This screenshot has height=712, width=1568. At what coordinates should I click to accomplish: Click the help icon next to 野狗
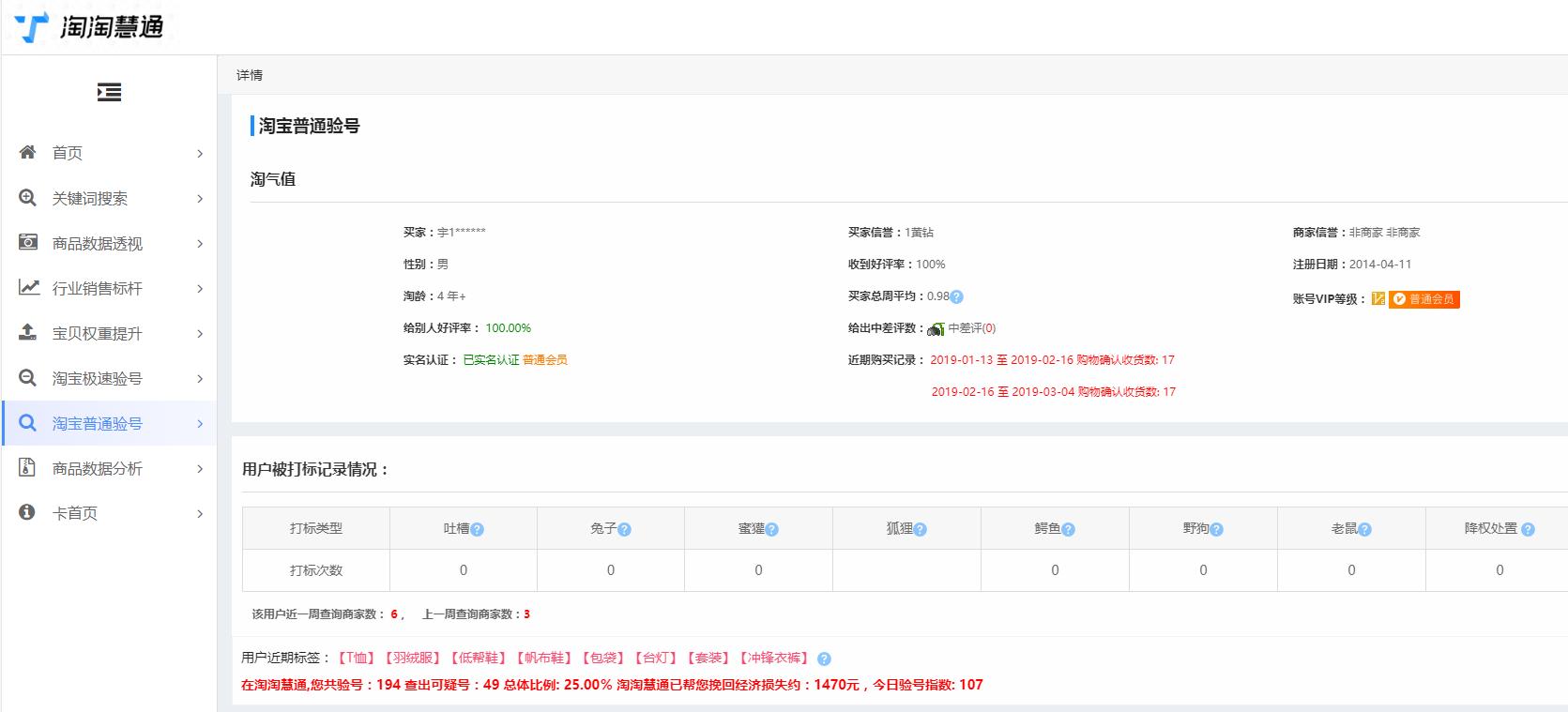1216,529
